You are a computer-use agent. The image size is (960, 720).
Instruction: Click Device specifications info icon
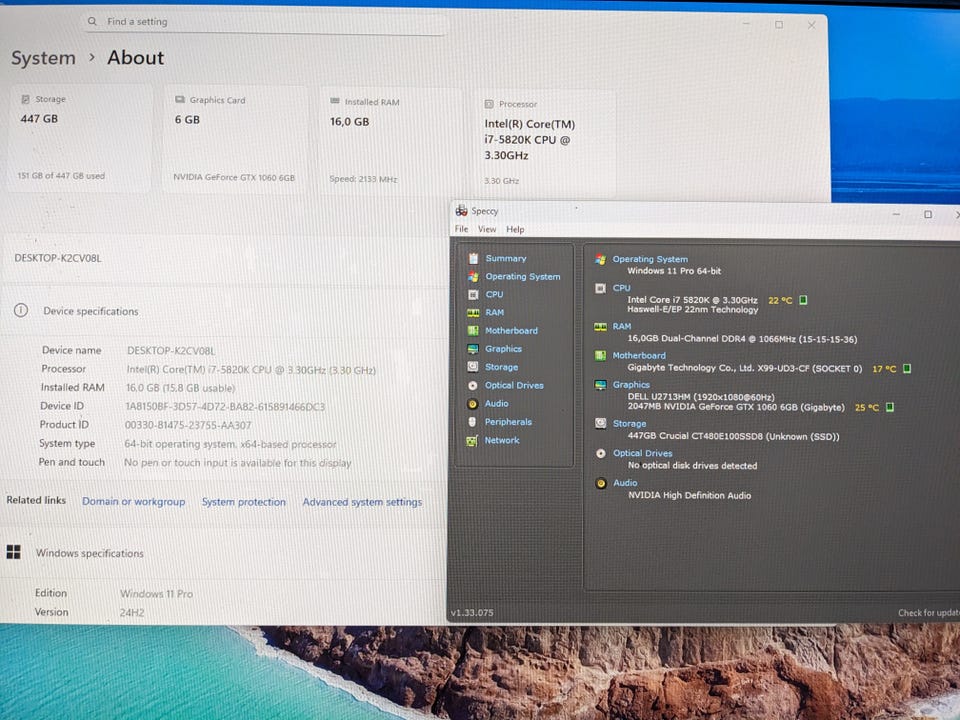21,310
